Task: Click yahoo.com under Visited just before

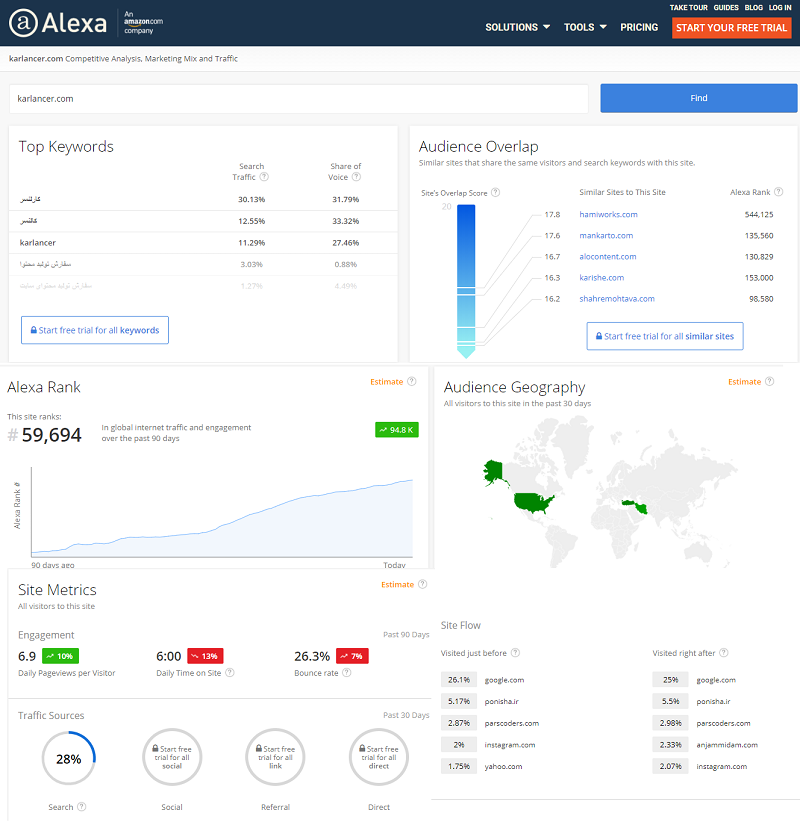Action: point(503,766)
